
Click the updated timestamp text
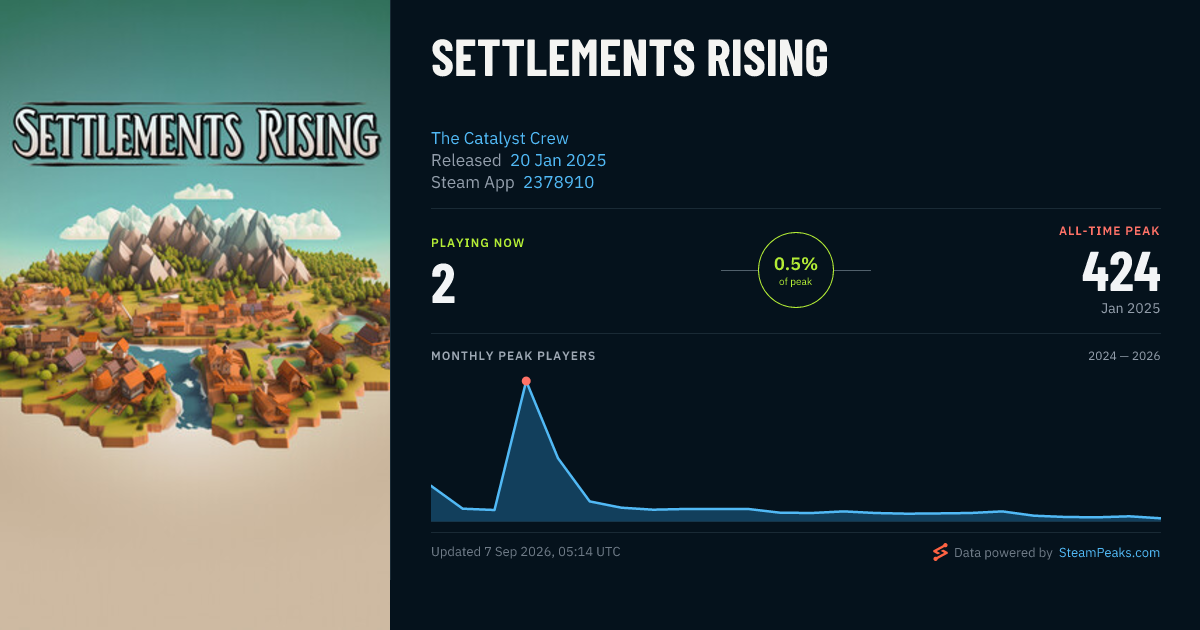[526, 552]
